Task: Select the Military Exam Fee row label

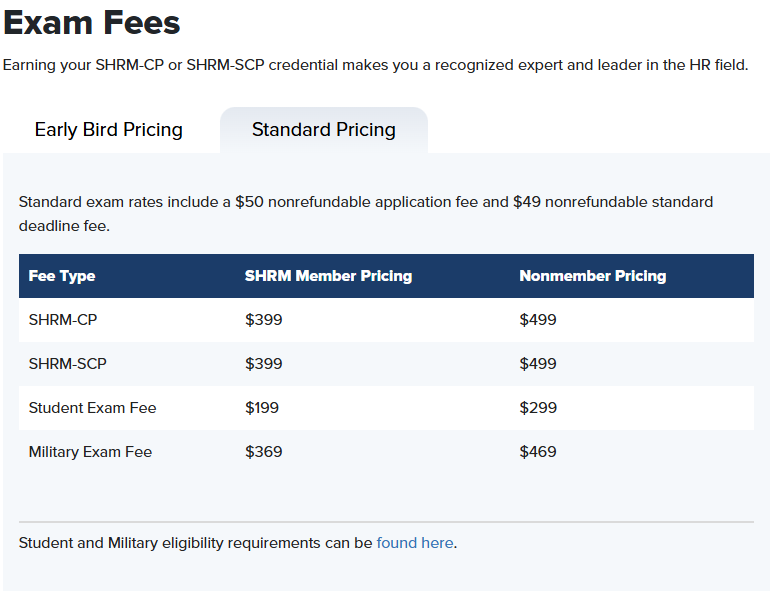Action: (x=90, y=452)
